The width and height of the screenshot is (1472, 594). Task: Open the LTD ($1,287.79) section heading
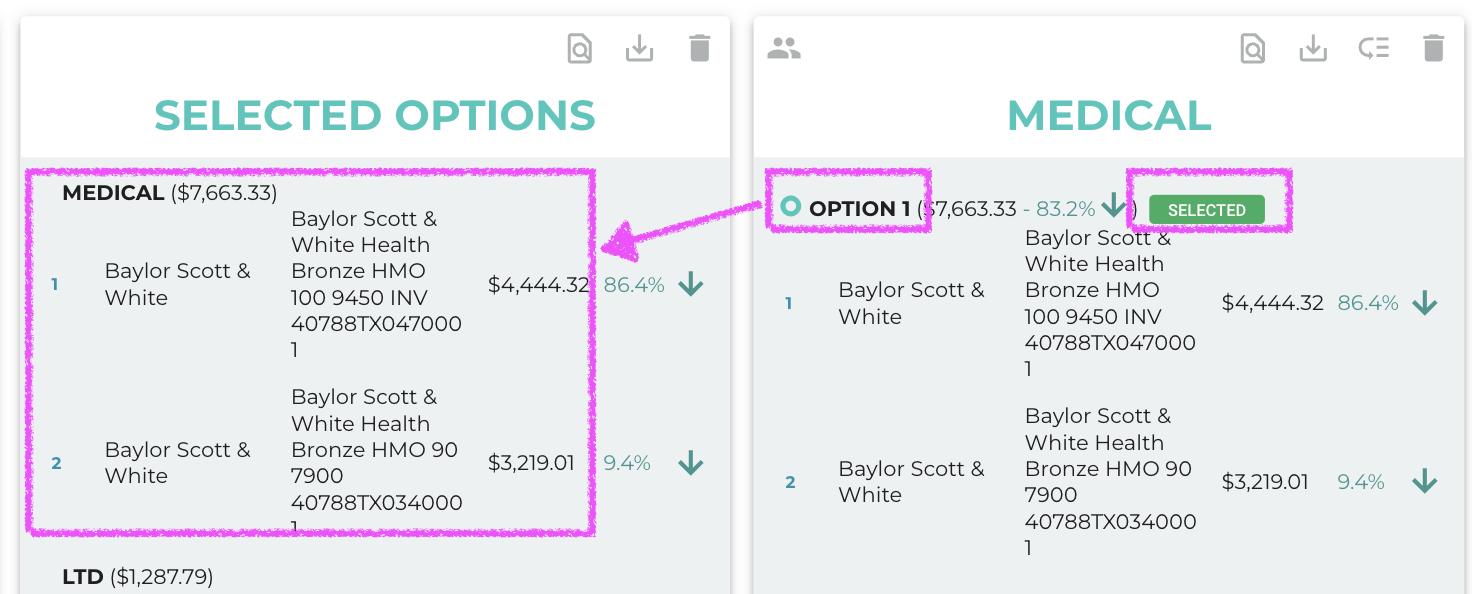pyautogui.click(x=138, y=577)
